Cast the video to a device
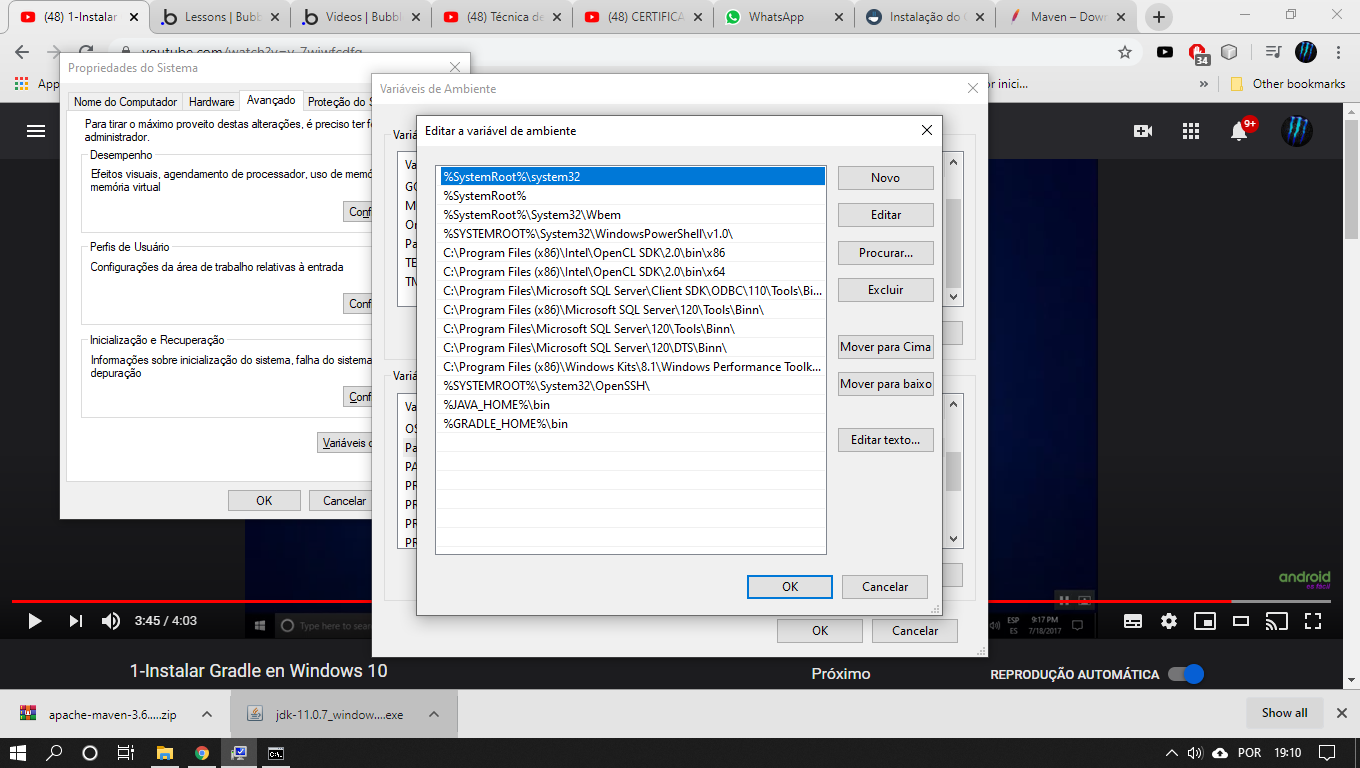Viewport: 1360px width, 768px height. (1277, 621)
